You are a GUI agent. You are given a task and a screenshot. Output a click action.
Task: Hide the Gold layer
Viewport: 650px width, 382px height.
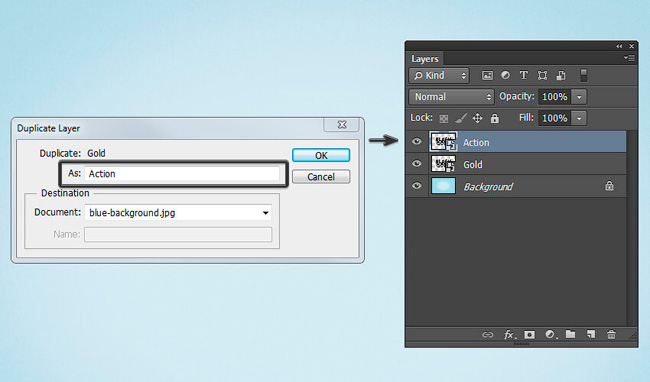point(417,164)
